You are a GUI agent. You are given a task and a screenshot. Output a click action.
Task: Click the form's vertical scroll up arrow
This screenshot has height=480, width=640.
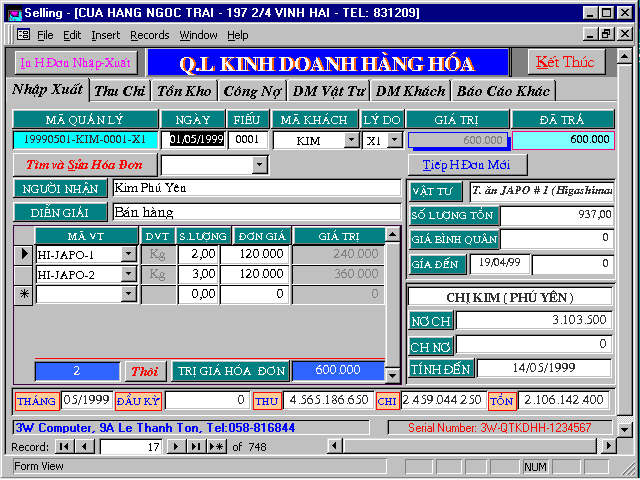(x=624, y=56)
